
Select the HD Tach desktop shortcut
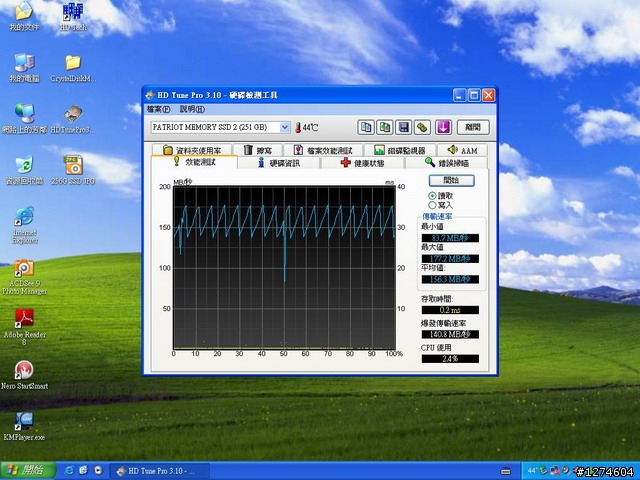[x=73, y=16]
